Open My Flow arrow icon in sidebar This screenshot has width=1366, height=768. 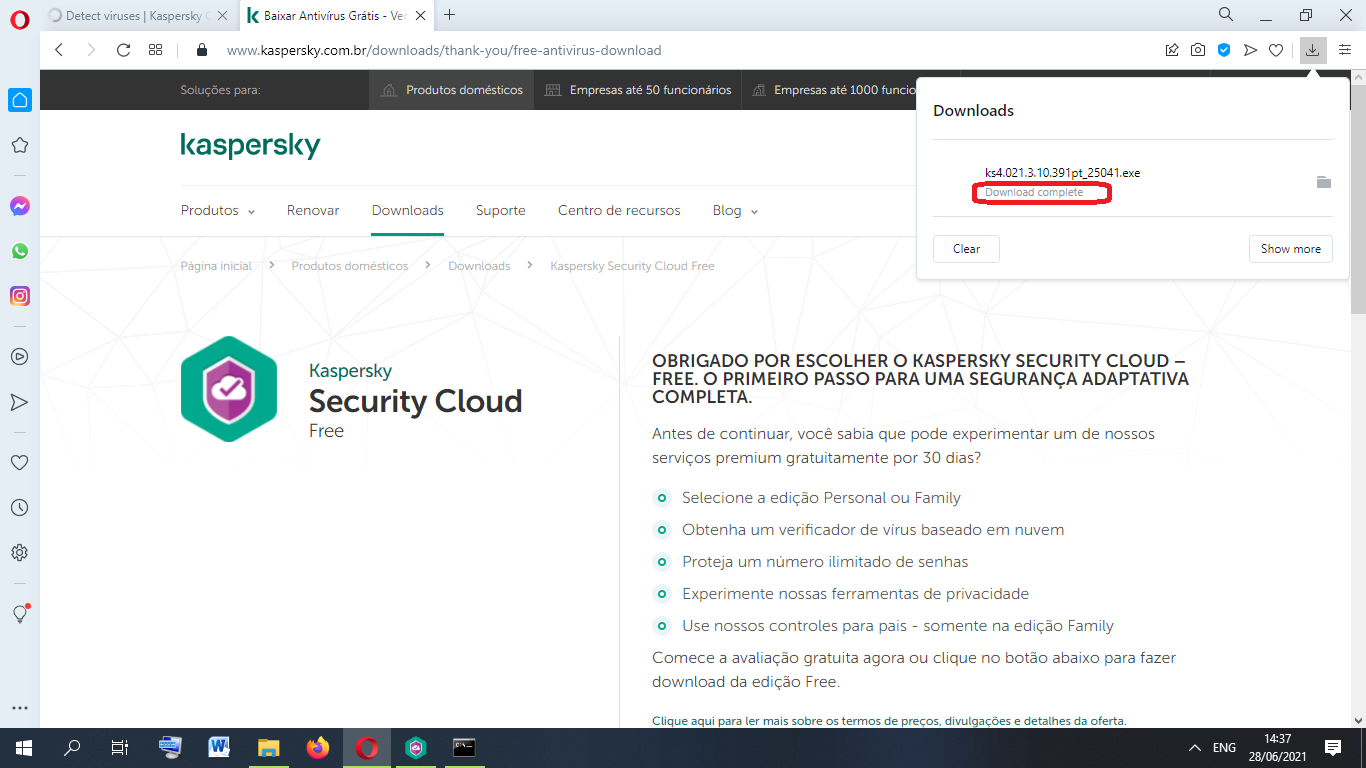[19, 402]
